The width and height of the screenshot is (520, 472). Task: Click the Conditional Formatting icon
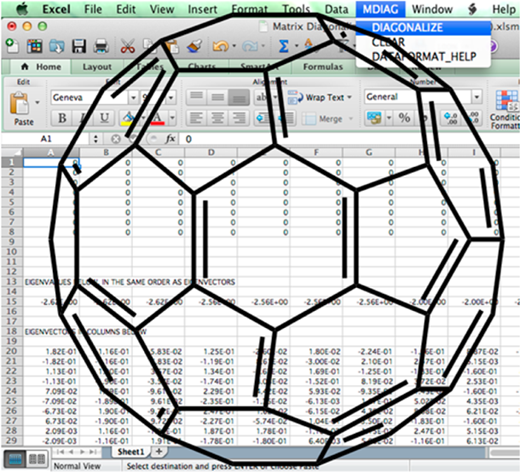[x=506, y=109]
